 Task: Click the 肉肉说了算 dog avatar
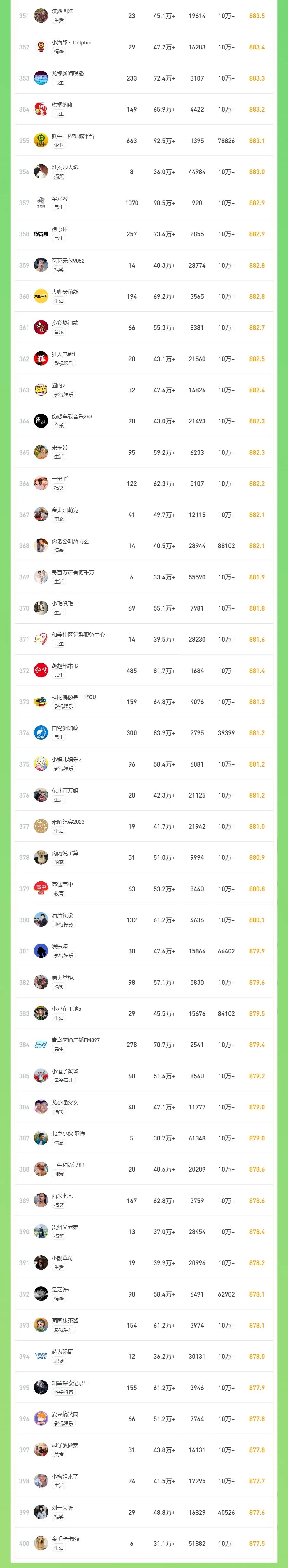41,857
